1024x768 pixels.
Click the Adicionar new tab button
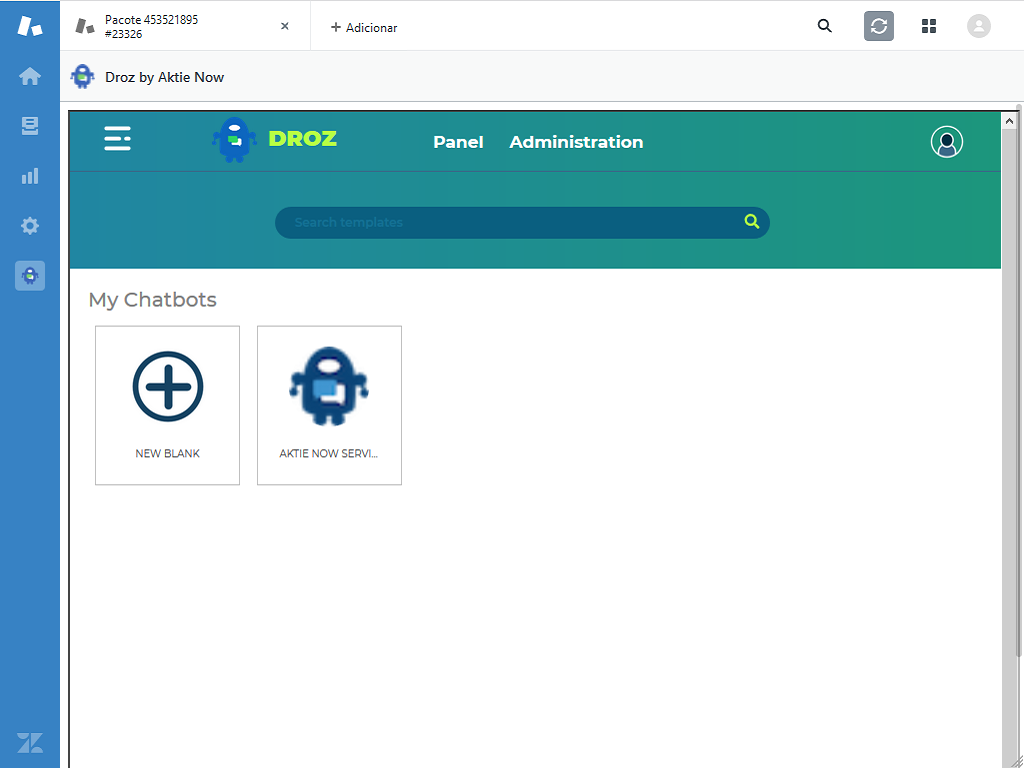[x=364, y=27]
